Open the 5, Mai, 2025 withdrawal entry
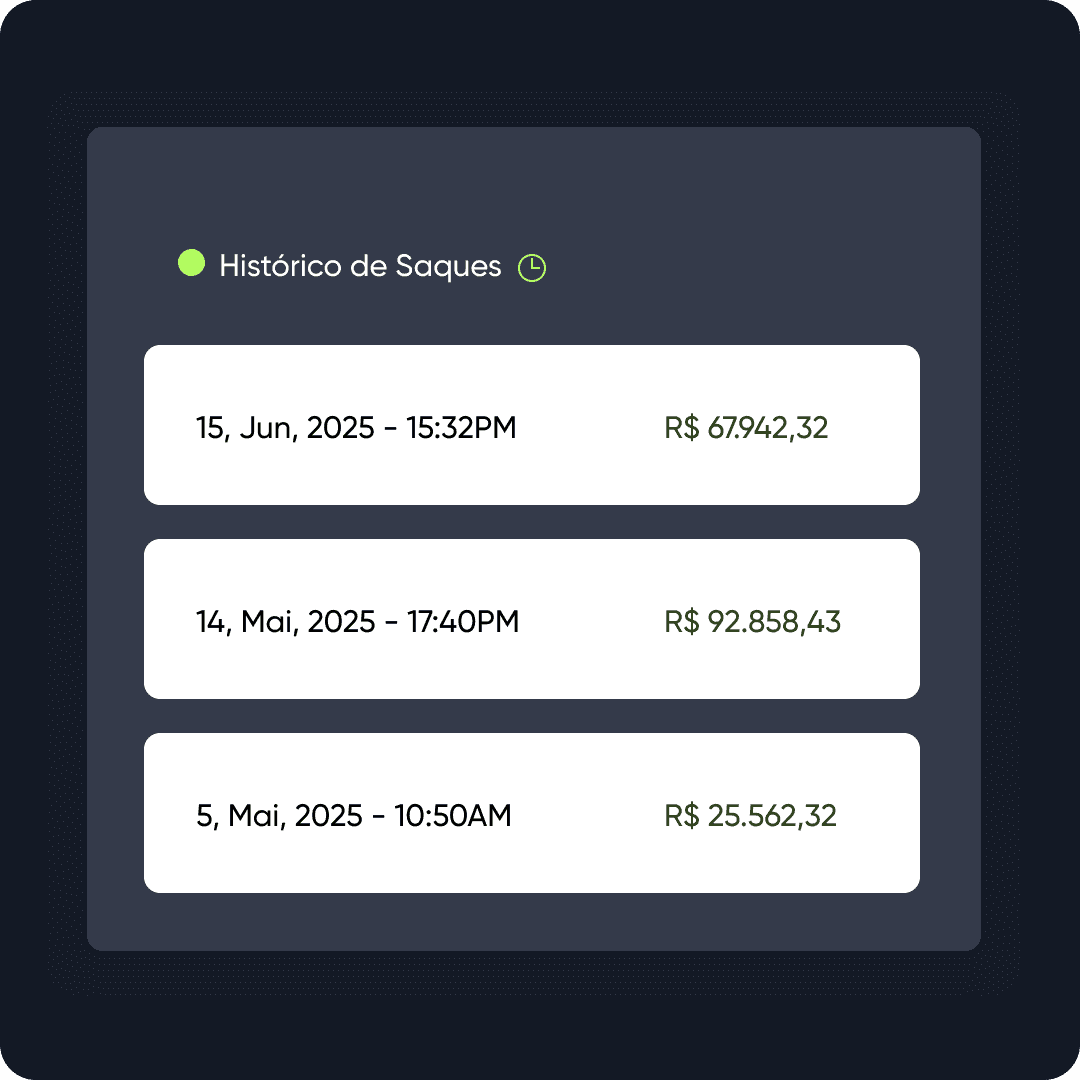 (531, 812)
